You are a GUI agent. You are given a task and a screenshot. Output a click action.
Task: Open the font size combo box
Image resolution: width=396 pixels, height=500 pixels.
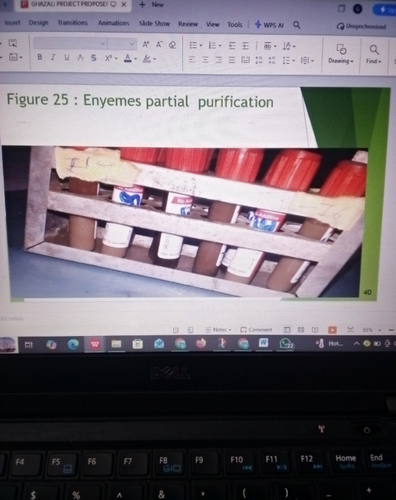[122, 44]
